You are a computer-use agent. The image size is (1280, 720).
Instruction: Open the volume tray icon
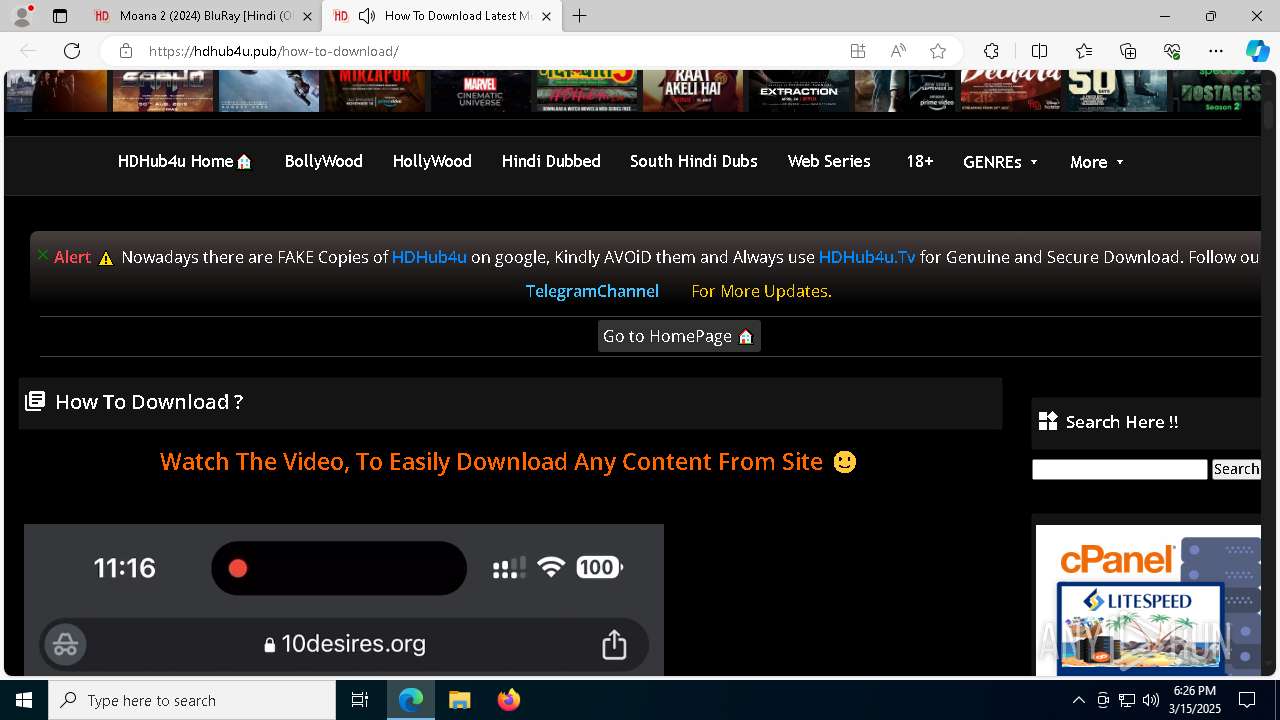[x=1151, y=700]
